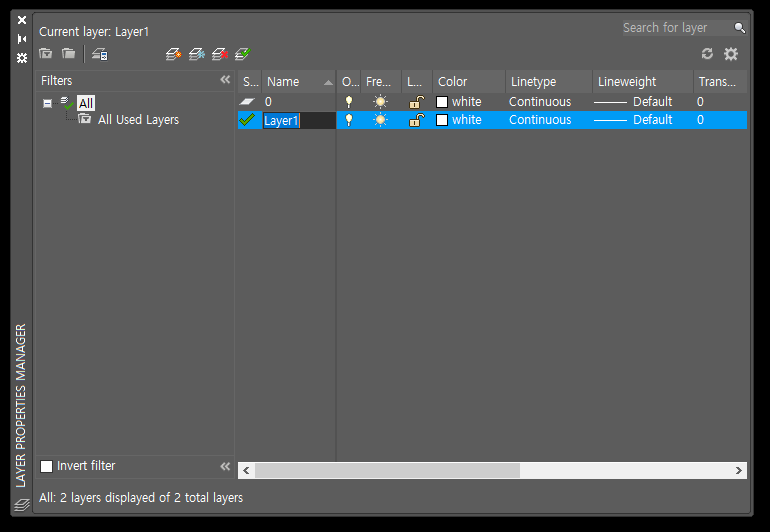
Task: Create a New Group Filter
Action: coord(68,54)
